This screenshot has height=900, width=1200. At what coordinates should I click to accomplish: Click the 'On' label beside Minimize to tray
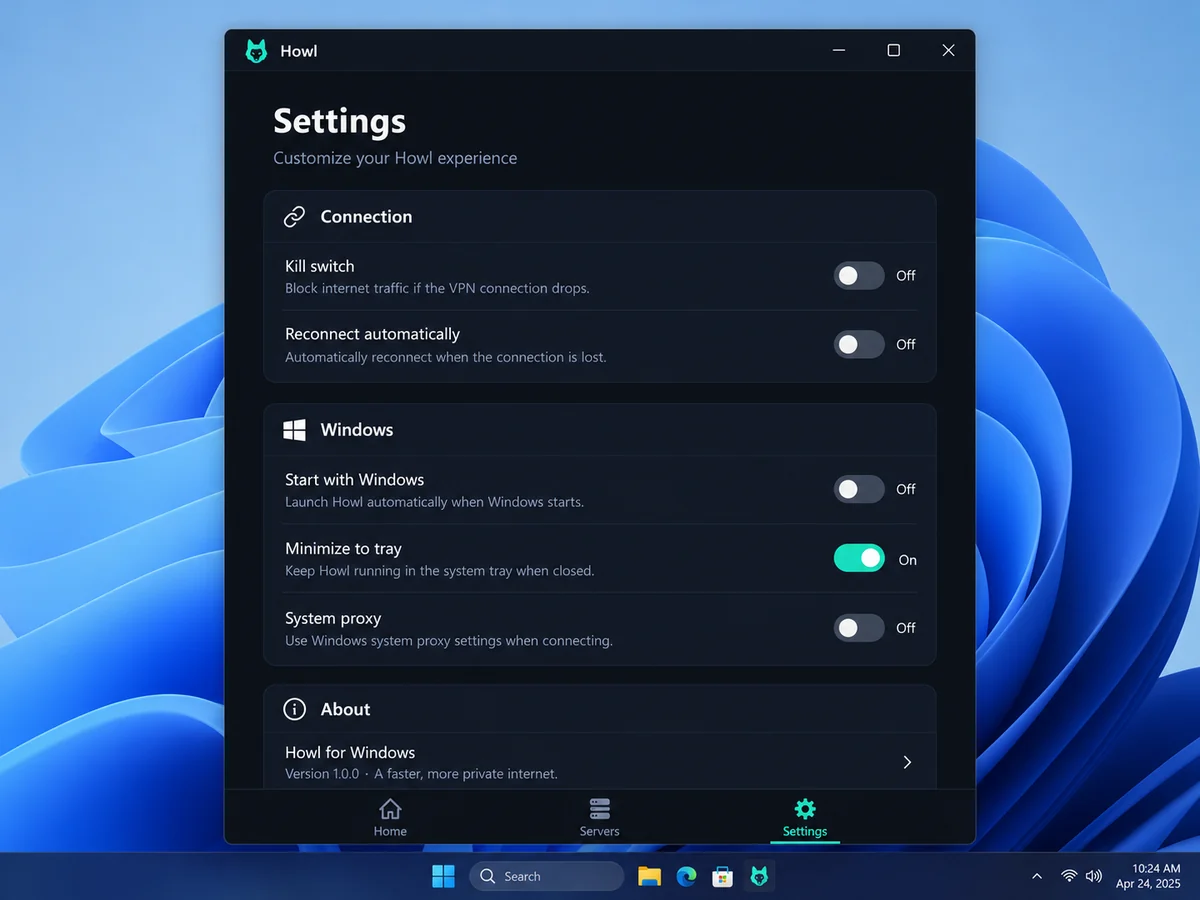tap(907, 560)
